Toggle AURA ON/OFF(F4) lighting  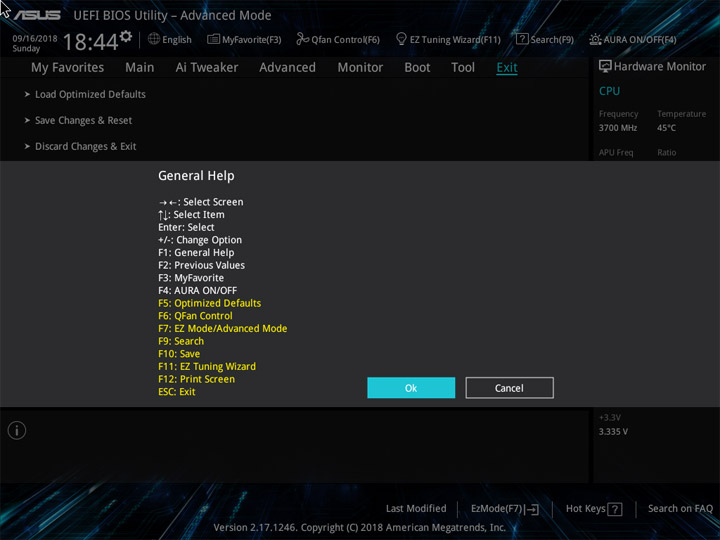633,39
